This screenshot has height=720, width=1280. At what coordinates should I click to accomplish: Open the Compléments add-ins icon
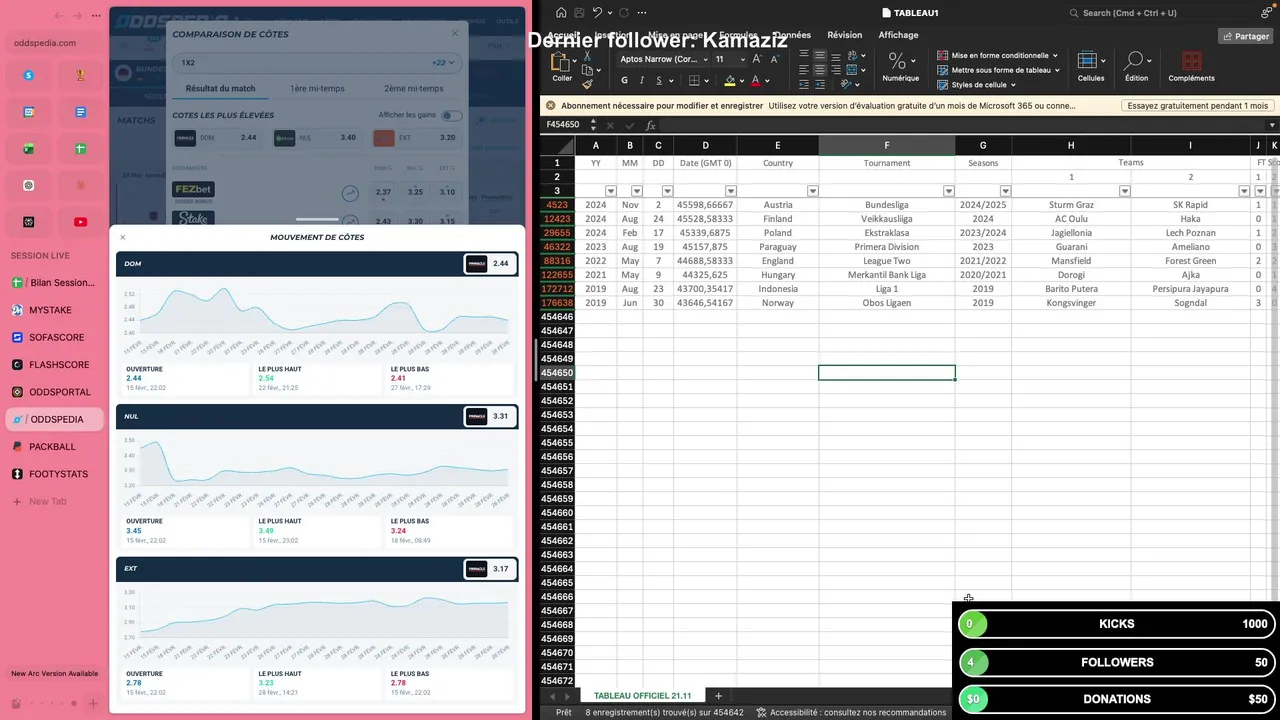click(1191, 67)
